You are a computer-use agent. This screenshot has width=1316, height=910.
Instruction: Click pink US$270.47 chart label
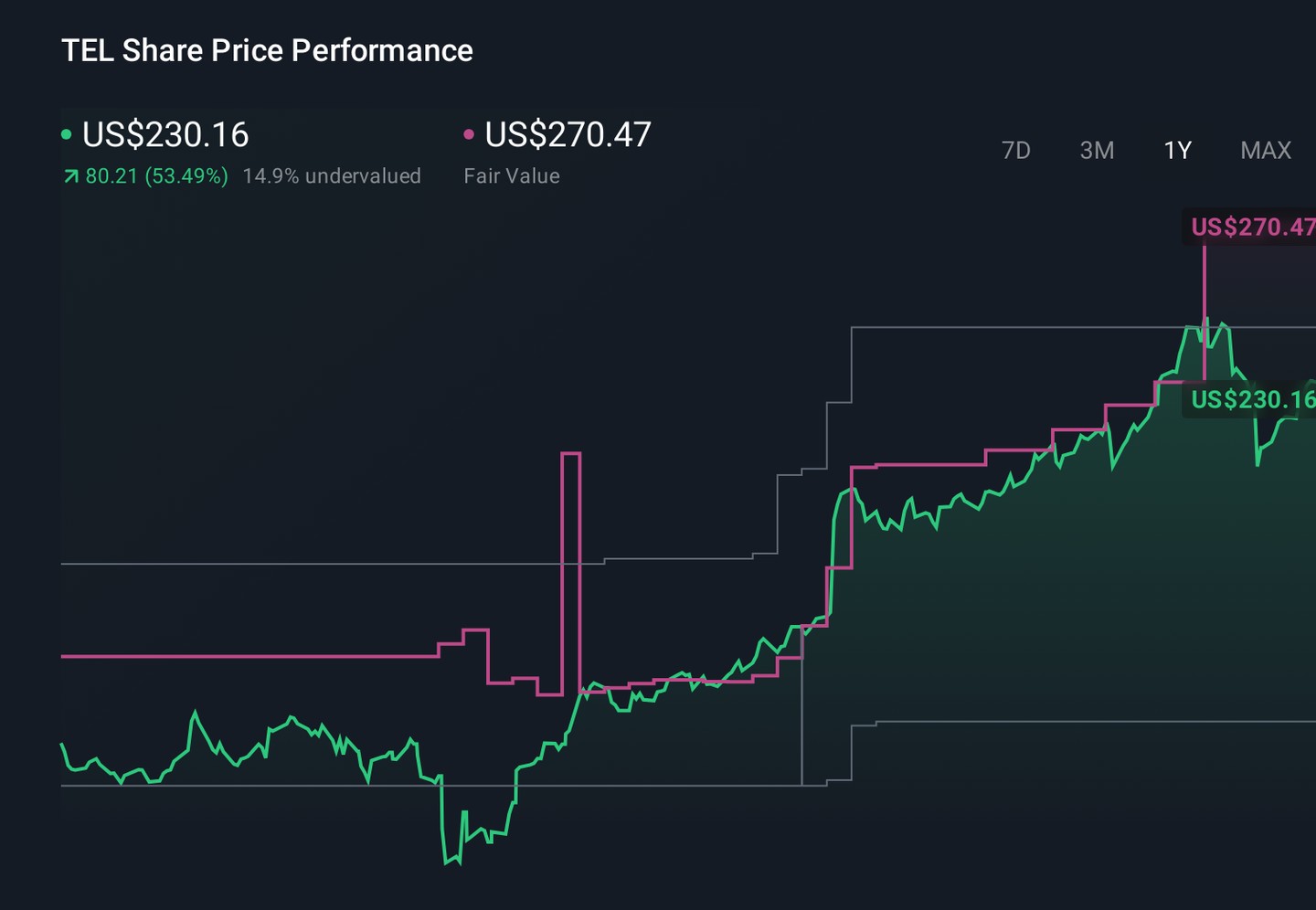click(x=1251, y=227)
